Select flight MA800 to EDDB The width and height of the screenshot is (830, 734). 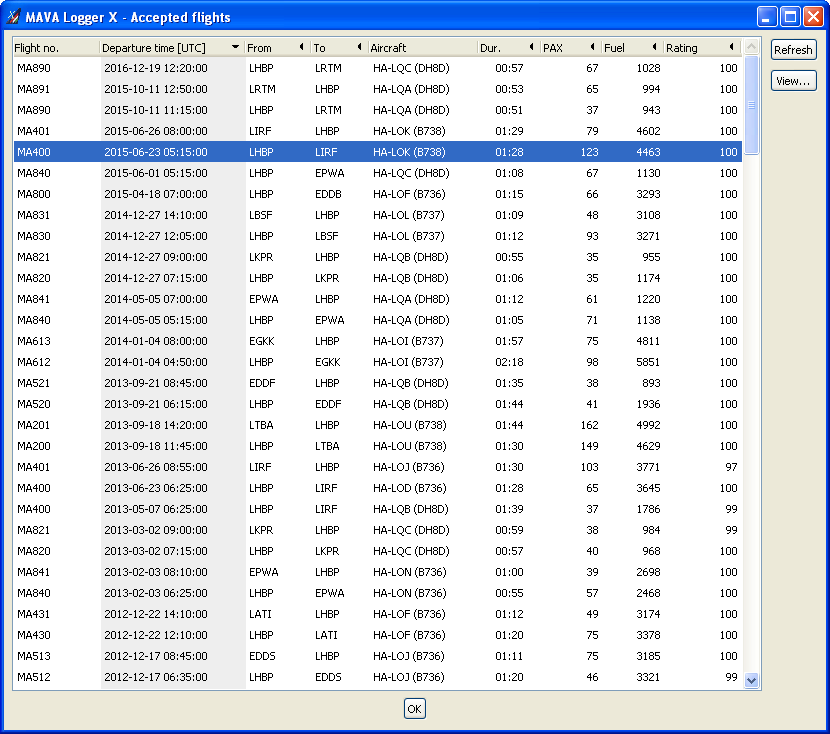pyautogui.click(x=377, y=194)
